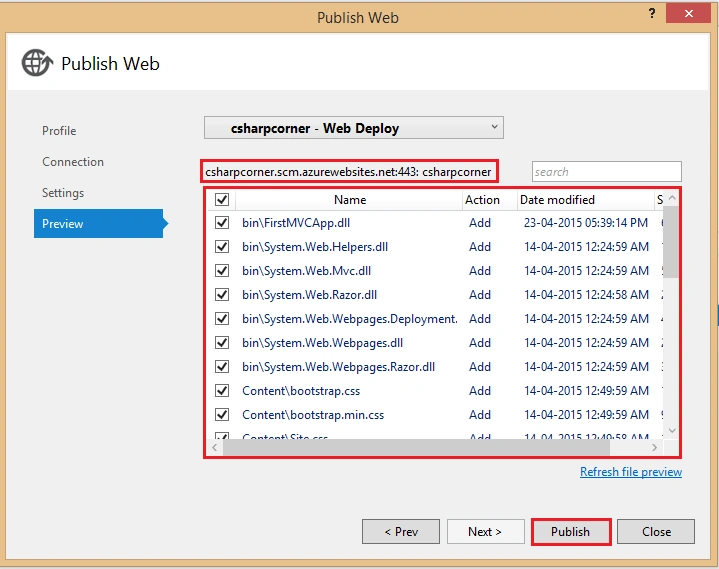Click the Add action for bin\FirstMVCApp.dll

tap(480, 223)
